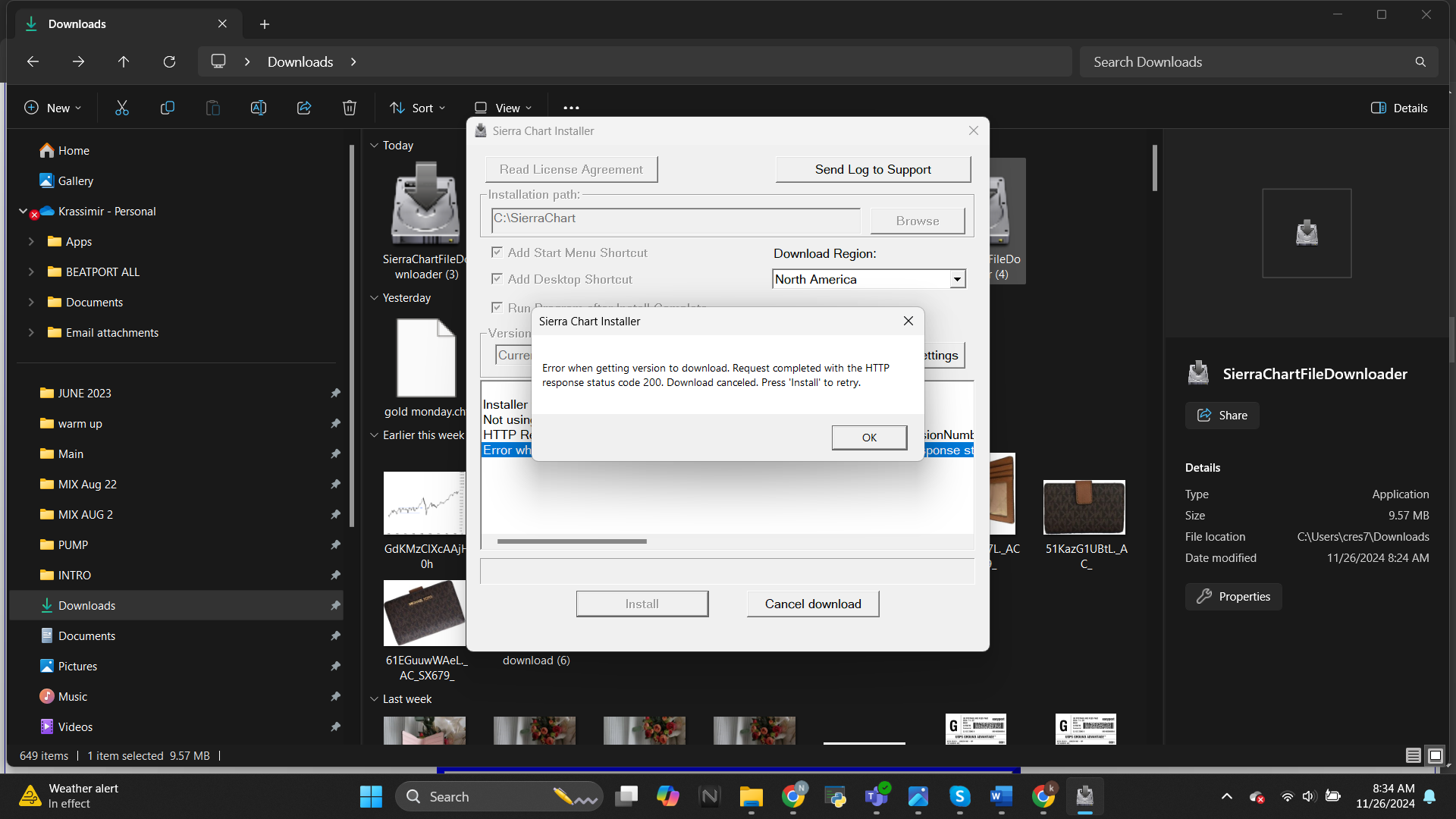Open the Sort menu
The width and height of the screenshot is (1456, 819).
tap(417, 108)
